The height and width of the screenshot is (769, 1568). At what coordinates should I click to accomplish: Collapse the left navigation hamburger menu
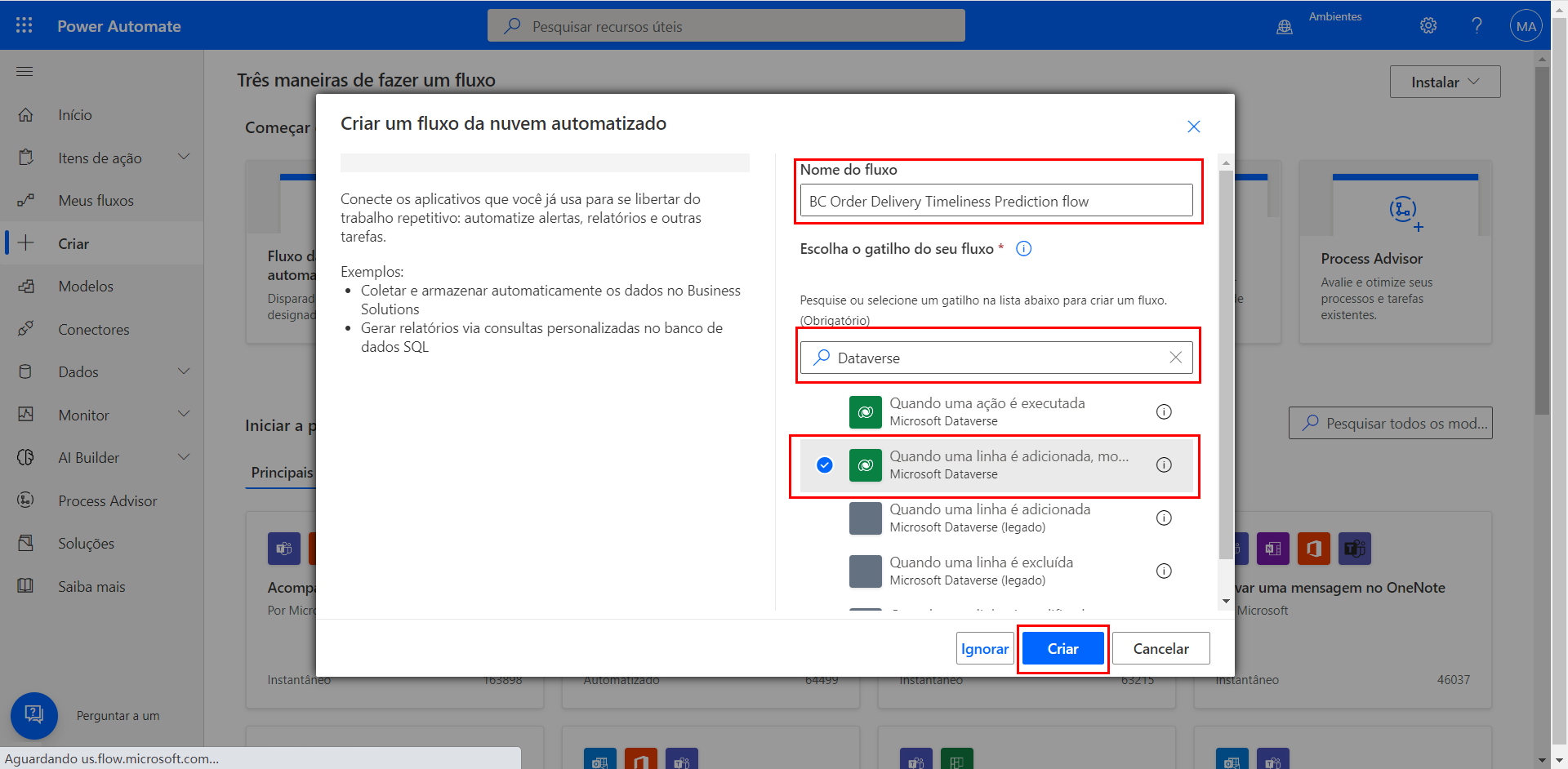24,72
